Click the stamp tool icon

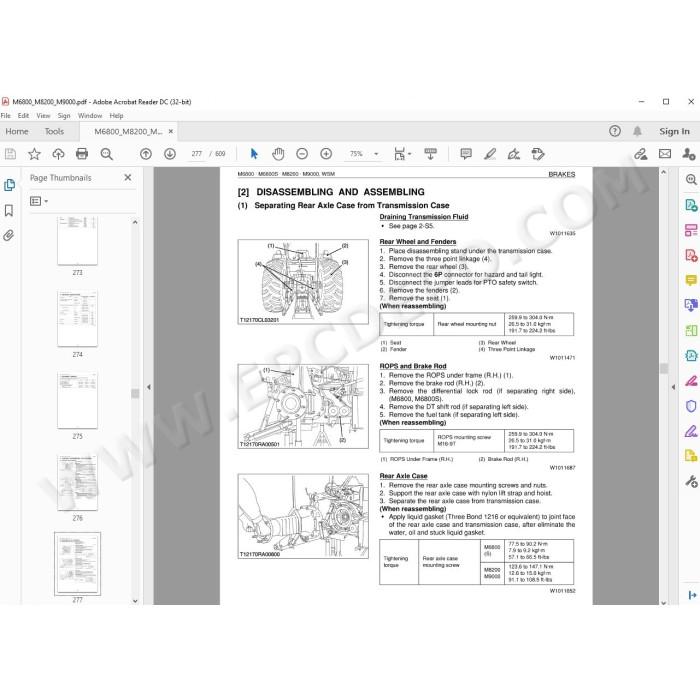(x=538, y=154)
